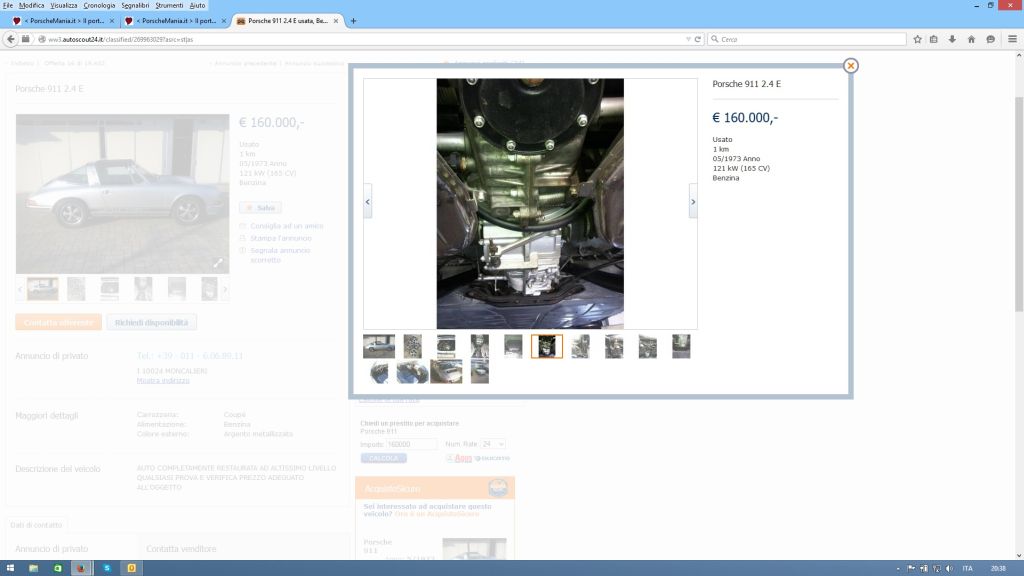This screenshot has width=1024, height=576.
Task: Click the Cerca search field
Action: pos(808,39)
